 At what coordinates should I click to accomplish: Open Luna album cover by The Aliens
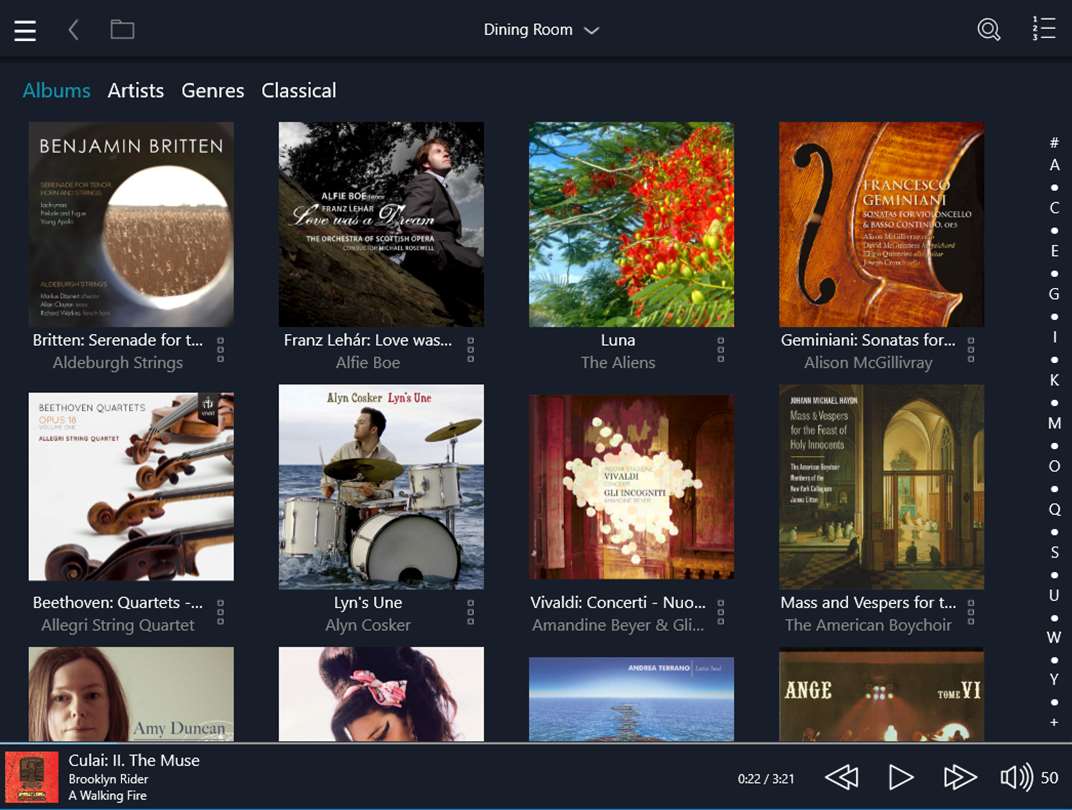(x=632, y=224)
